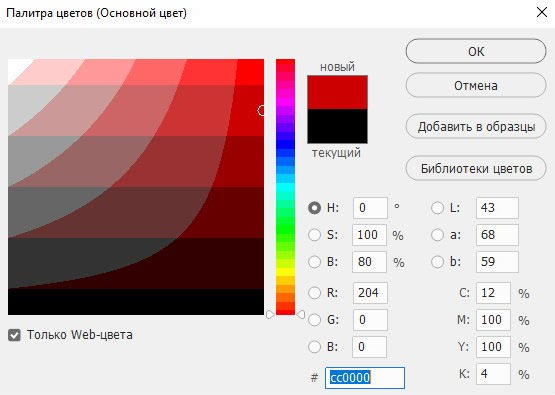555x395 pixels.
Task: Click the G green value field
Action: pyautogui.click(x=370, y=320)
